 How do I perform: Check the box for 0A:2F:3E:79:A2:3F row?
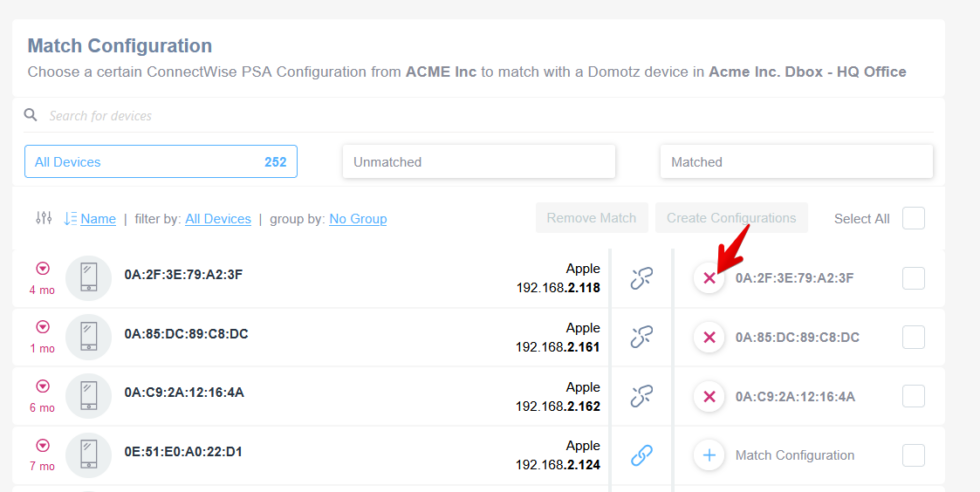pyautogui.click(x=913, y=279)
